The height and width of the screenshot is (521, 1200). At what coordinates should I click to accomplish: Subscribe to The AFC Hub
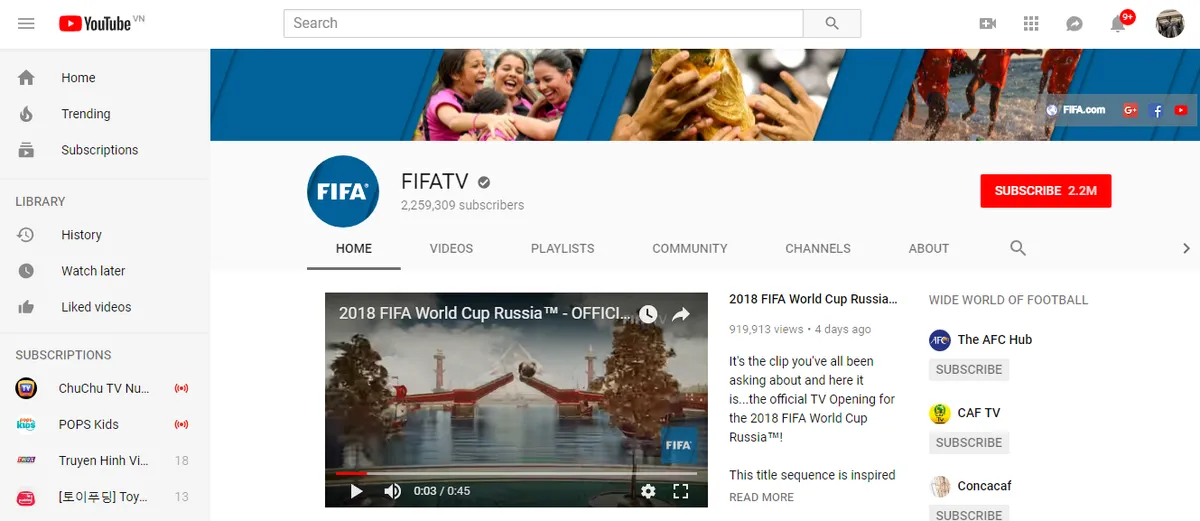pos(969,369)
